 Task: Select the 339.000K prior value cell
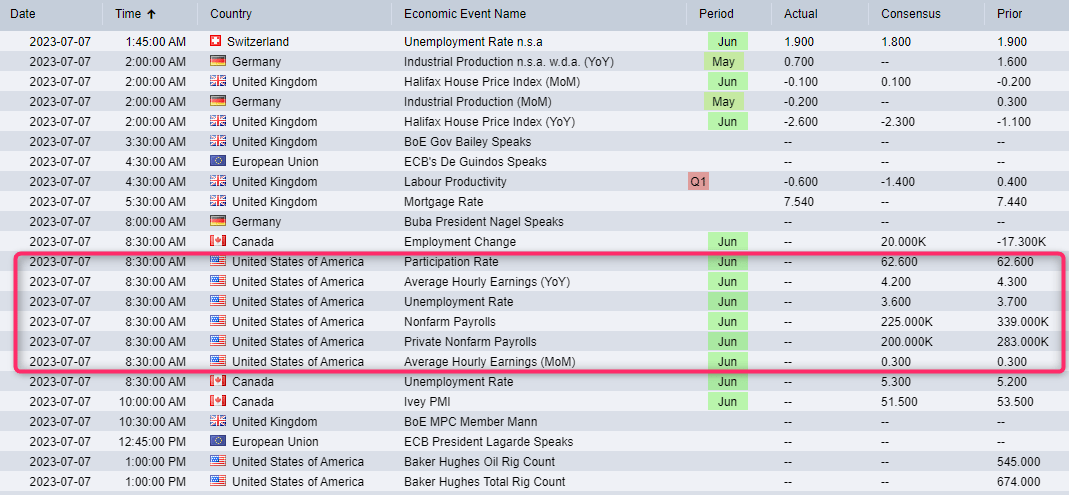1023,322
